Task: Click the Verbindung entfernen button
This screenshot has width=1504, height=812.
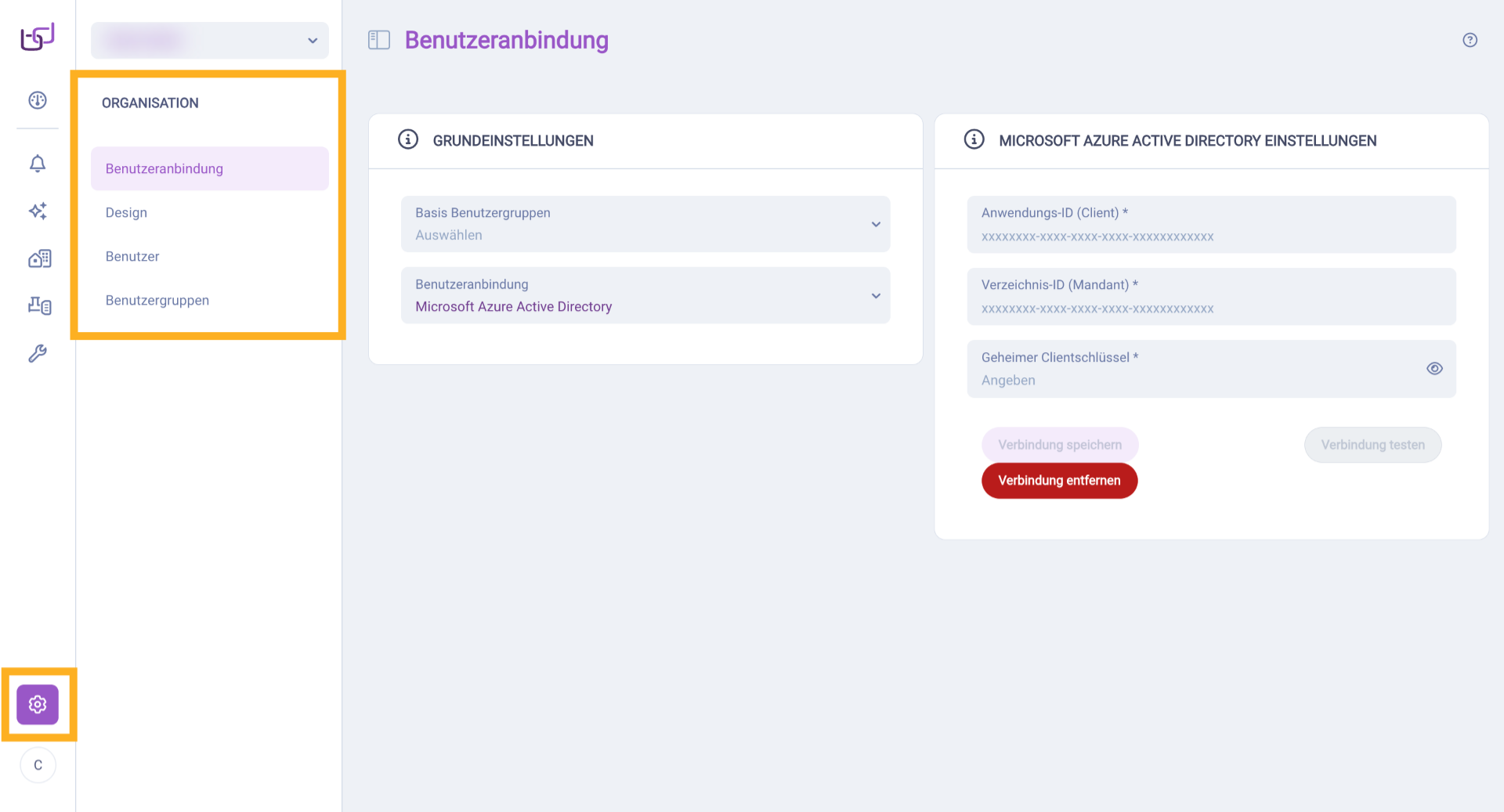Action: (x=1059, y=480)
